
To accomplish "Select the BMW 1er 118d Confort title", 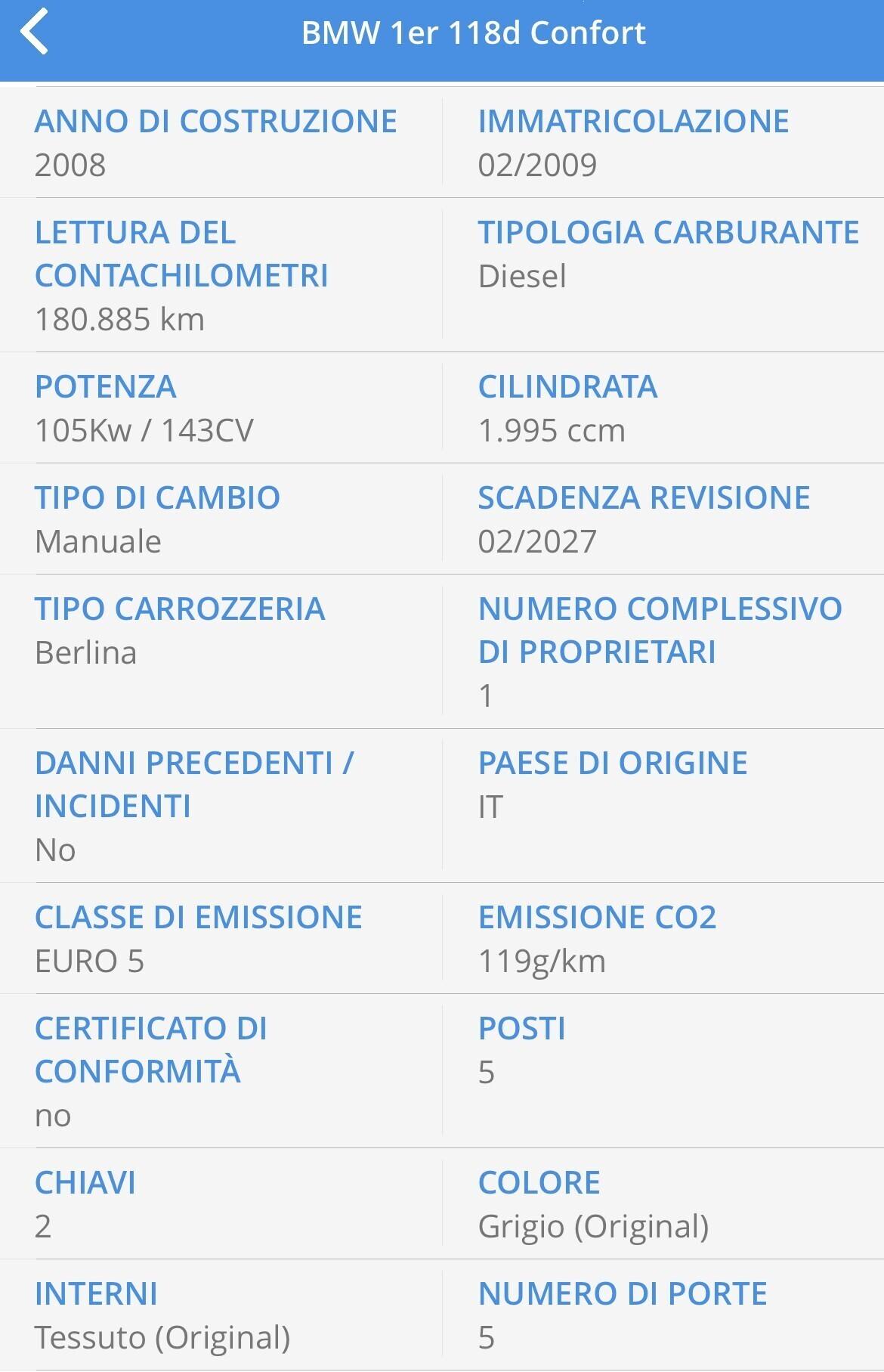I will [474, 33].
